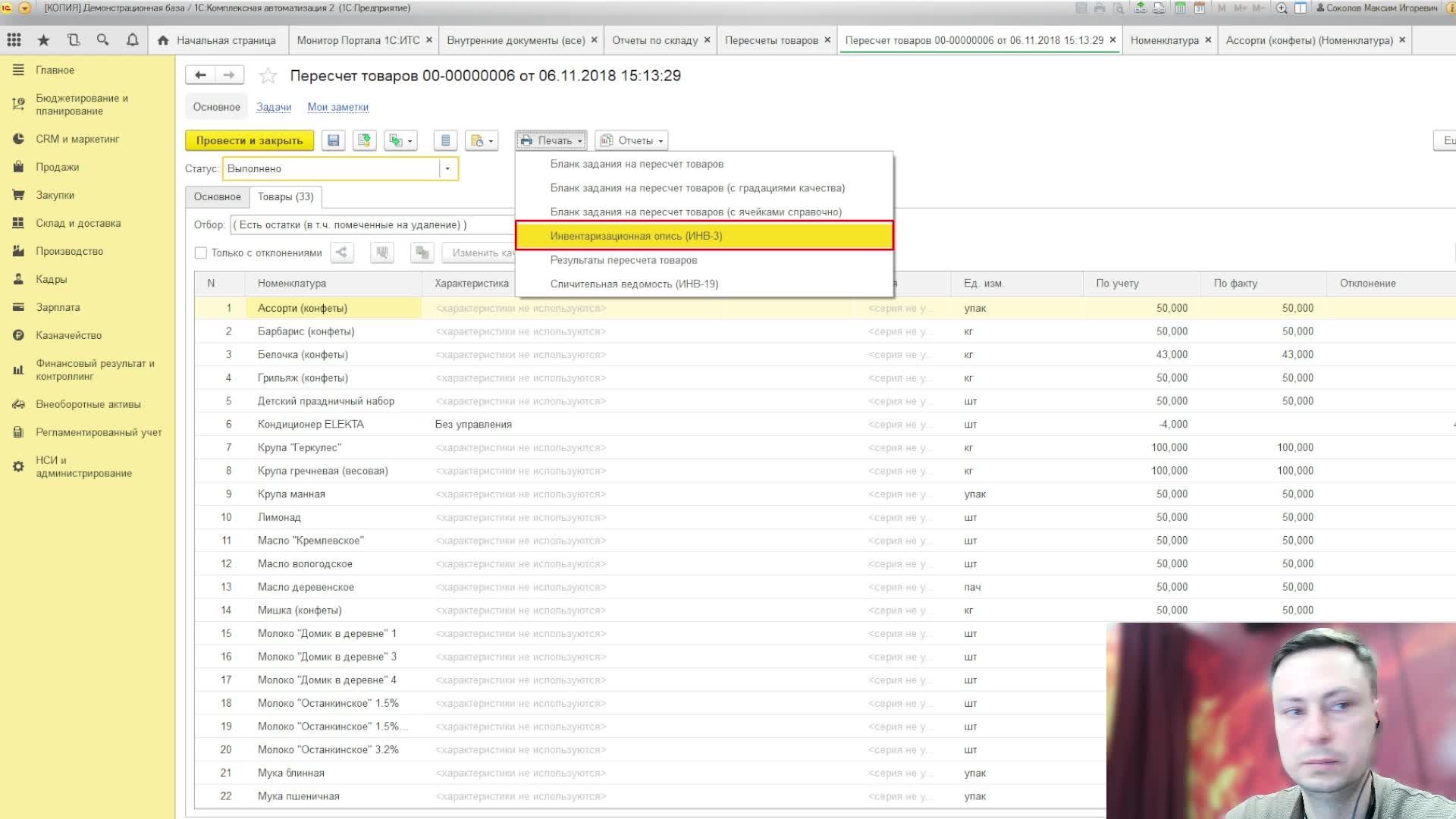Click the Отбор filter field
This screenshot has height=819, width=1456.
click(x=372, y=224)
